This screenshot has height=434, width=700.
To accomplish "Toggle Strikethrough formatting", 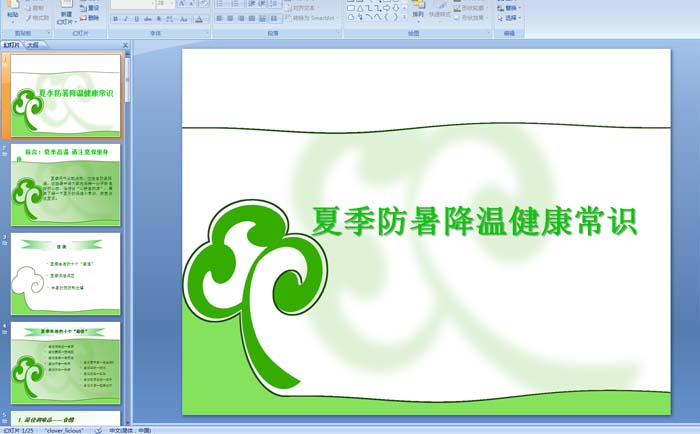I will tap(148, 19).
